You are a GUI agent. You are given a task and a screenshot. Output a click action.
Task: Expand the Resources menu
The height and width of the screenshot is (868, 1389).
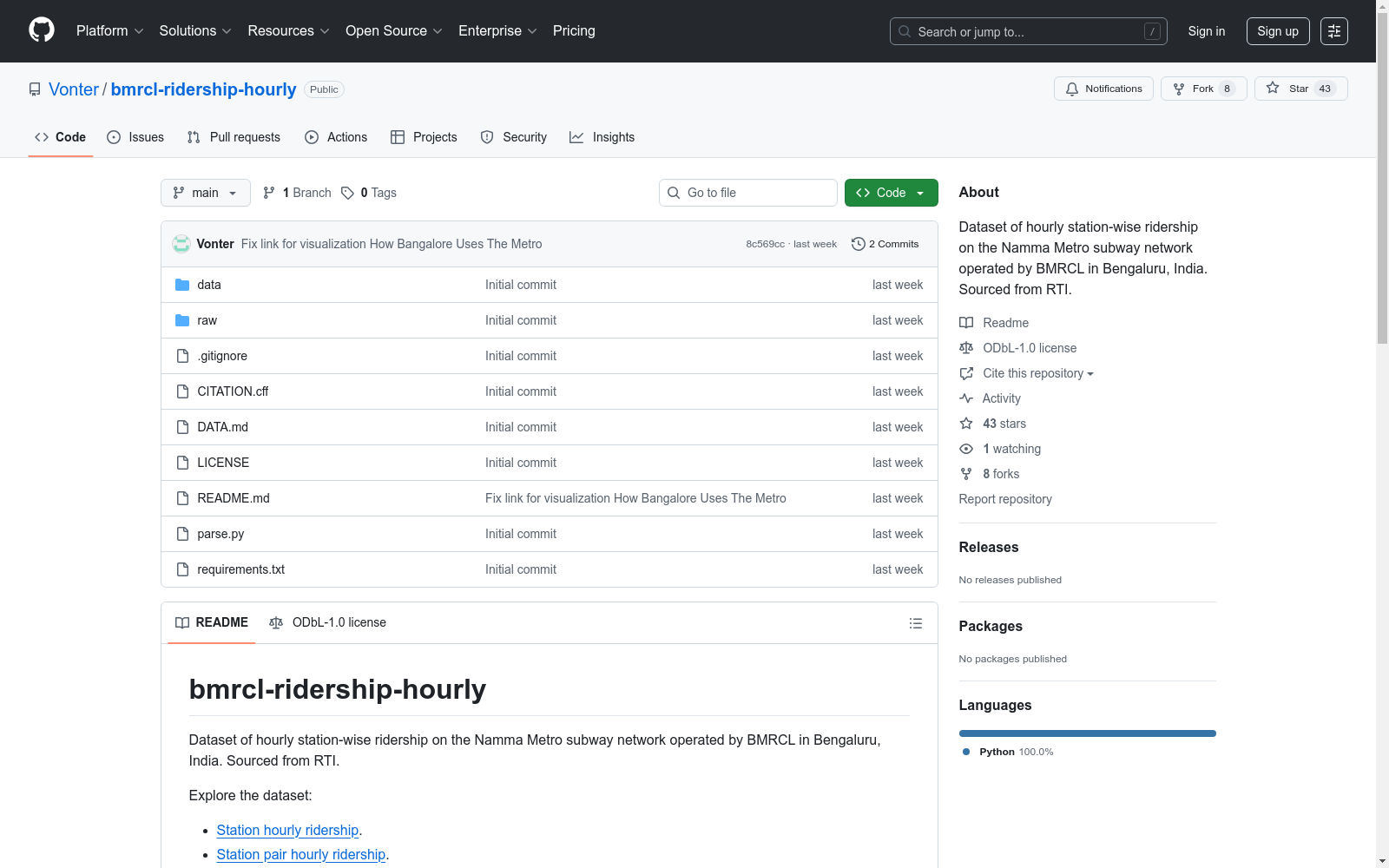tap(288, 31)
